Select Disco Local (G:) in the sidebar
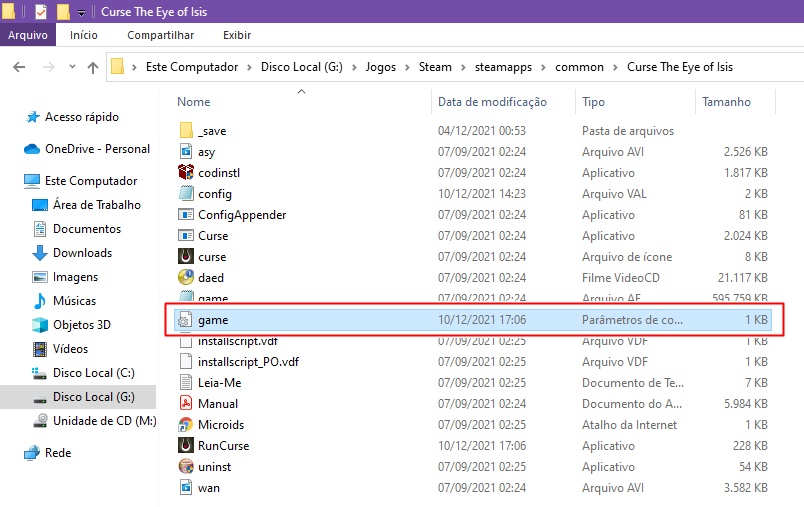 pyautogui.click(x=93, y=397)
